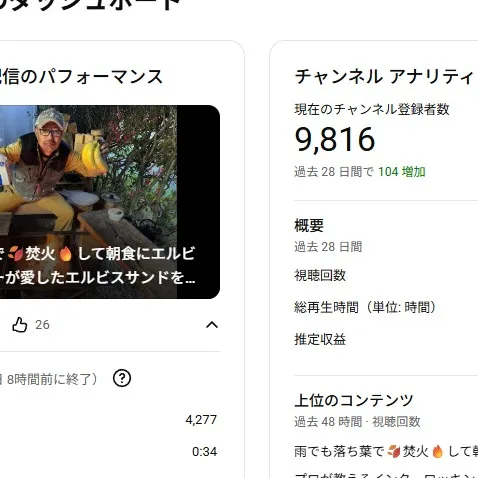478x478 pixels.
Task: Click the video title overlay on thumbnail
Action: [x=97, y=265]
